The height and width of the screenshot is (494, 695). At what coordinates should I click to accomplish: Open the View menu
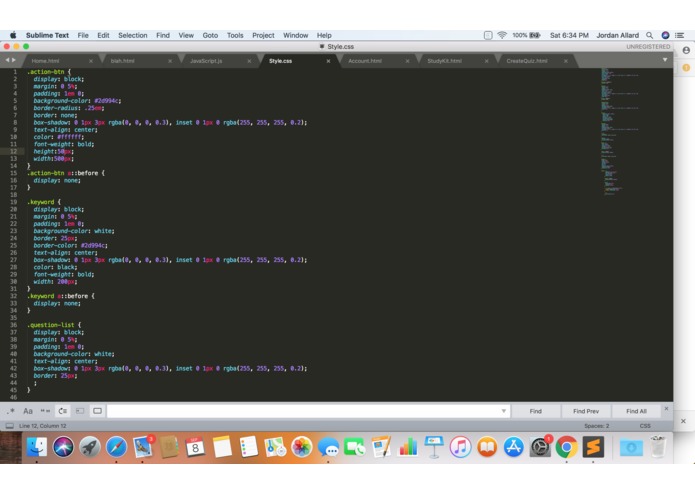coord(186,35)
